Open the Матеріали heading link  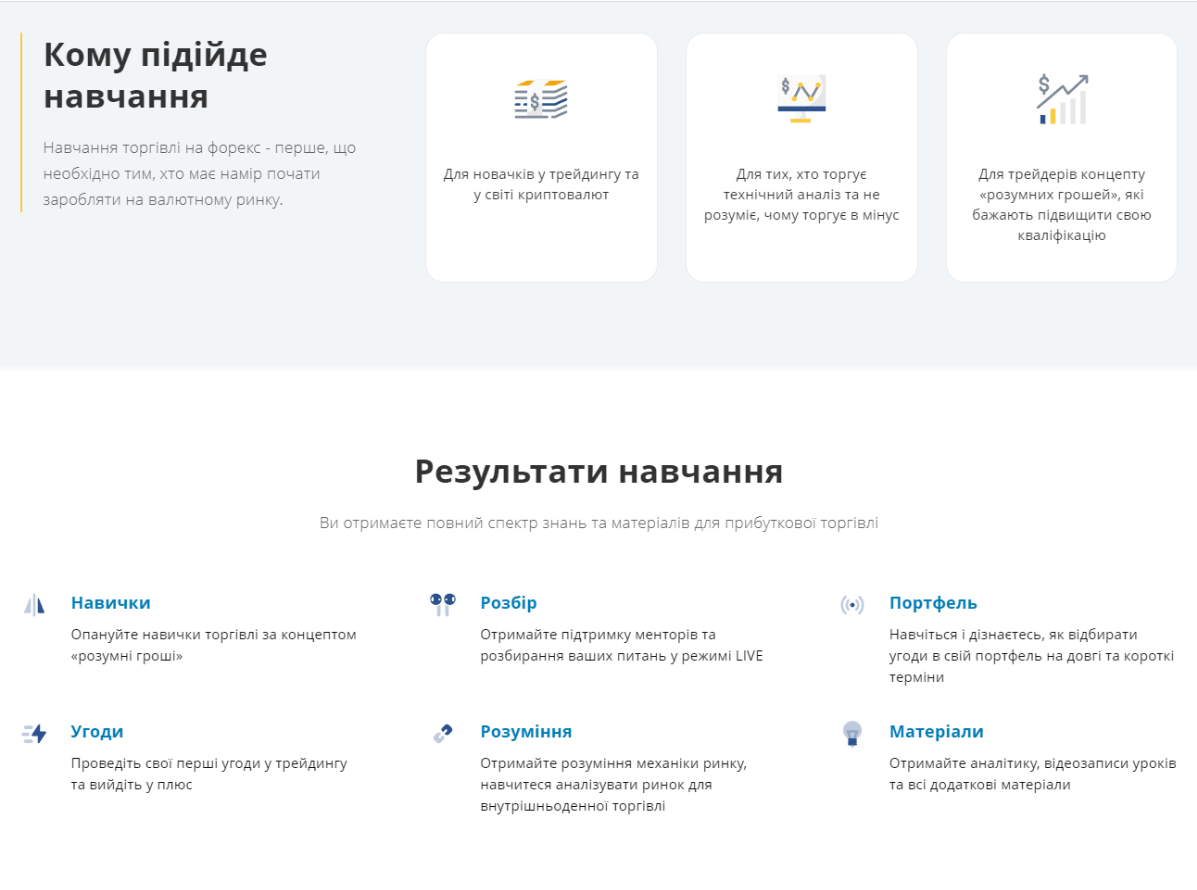[936, 732]
